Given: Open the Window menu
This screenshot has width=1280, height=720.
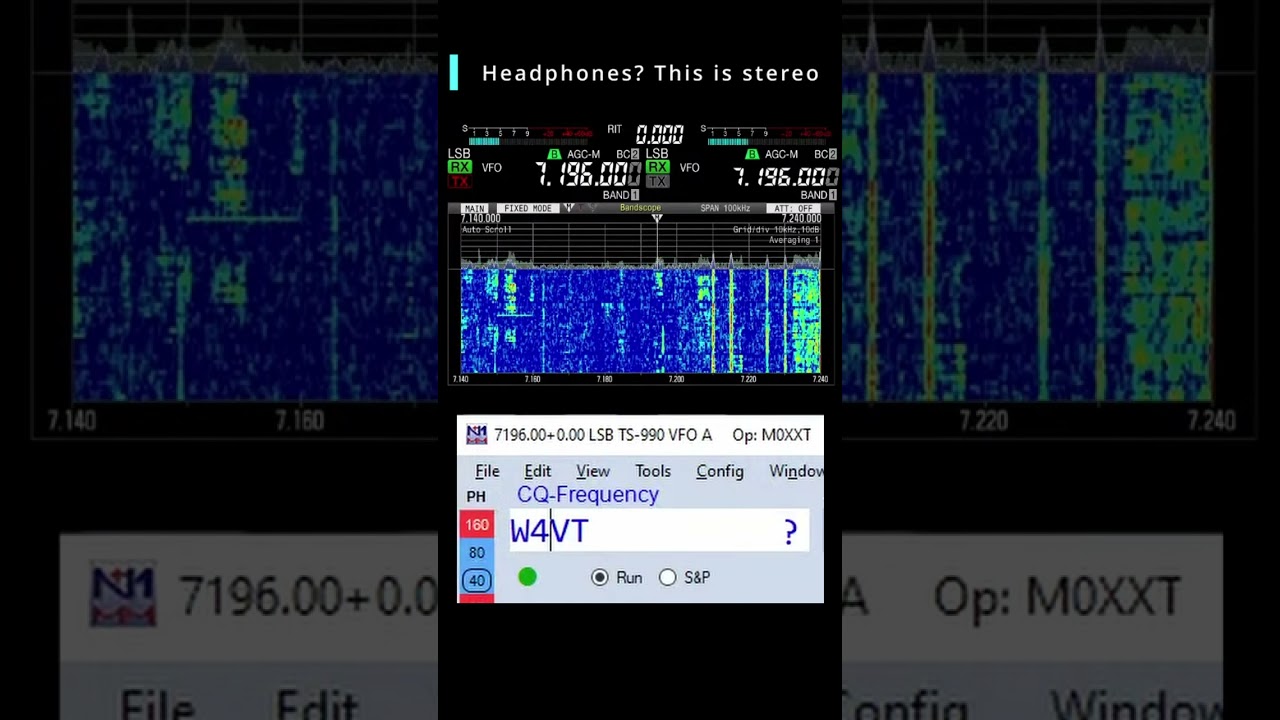Looking at the screenshot, I should 796,471.
